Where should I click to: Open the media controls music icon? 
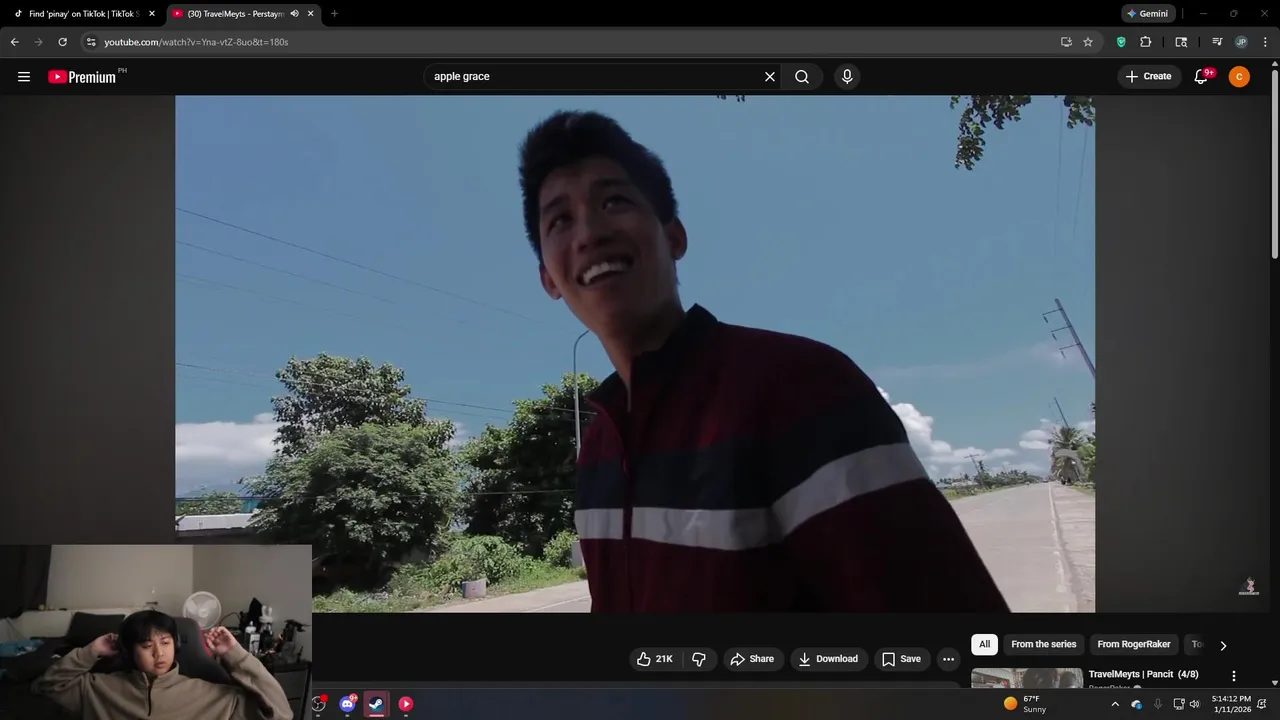point(1217,42)
